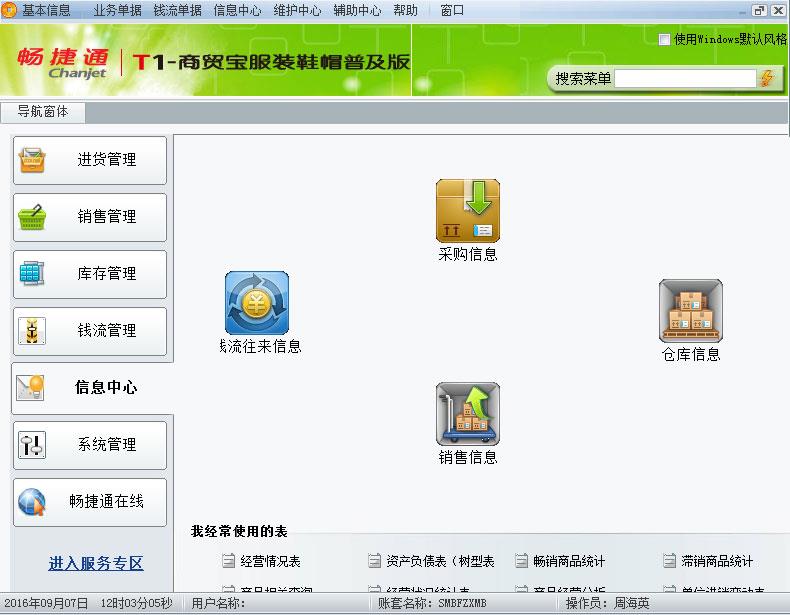This screenshot has width=790, height=615.
Task: Open the 采购信息 purchase icon
Action: (468, 211)
